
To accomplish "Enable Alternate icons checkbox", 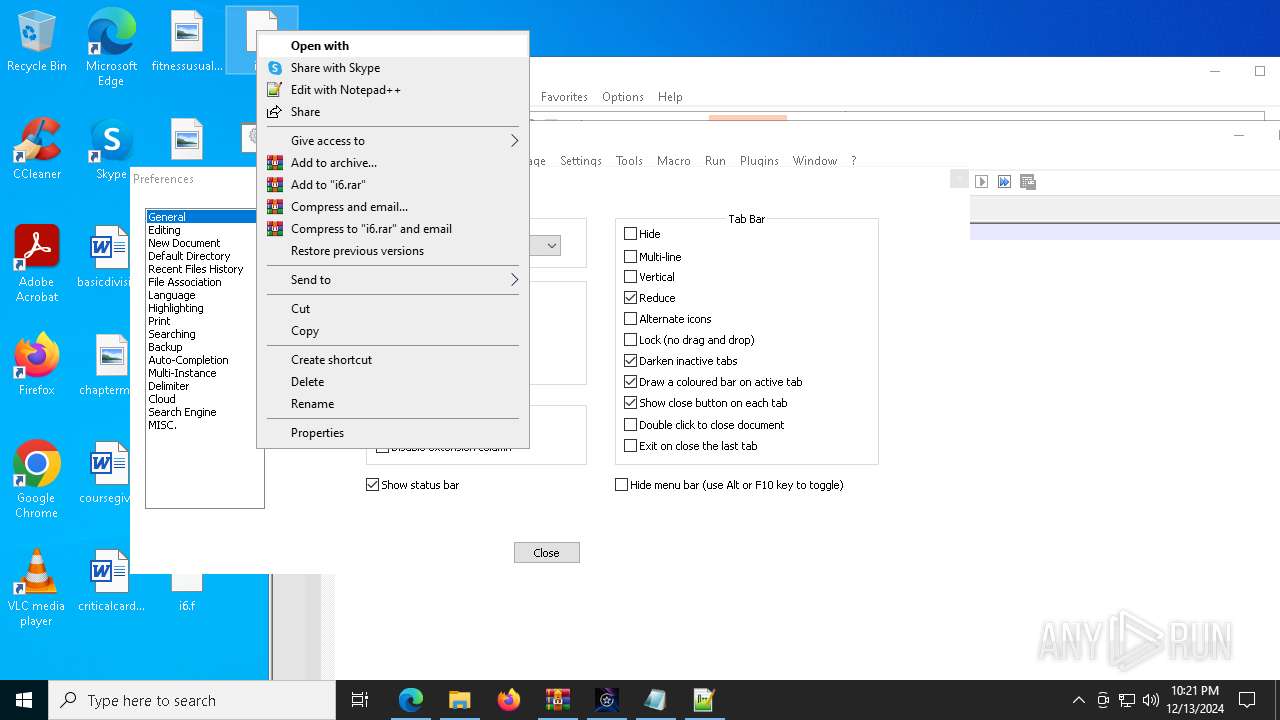I will point(631,319).
